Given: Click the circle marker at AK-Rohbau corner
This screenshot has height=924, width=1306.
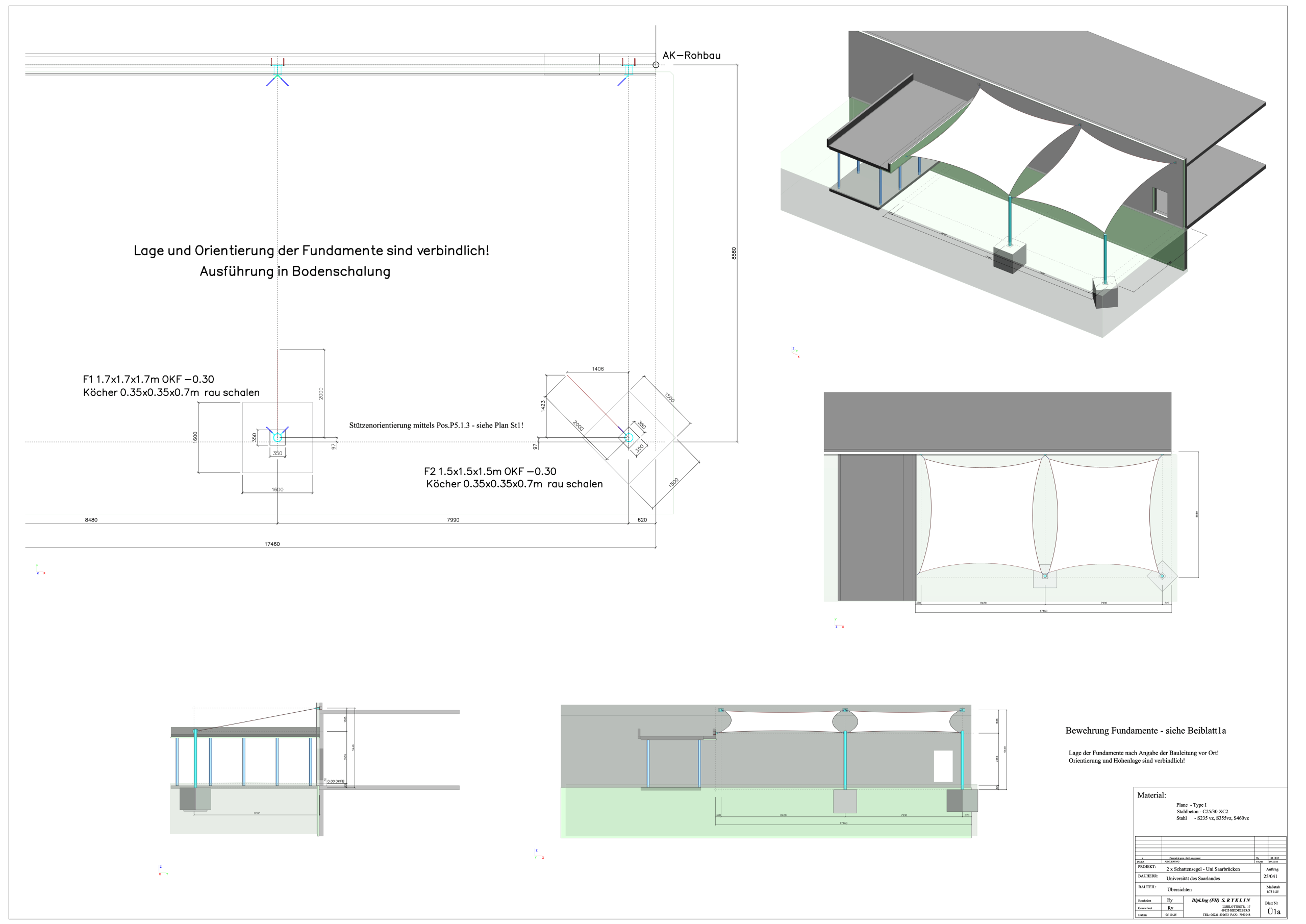Looking at the screenshot, I should (x=656, y=65).
